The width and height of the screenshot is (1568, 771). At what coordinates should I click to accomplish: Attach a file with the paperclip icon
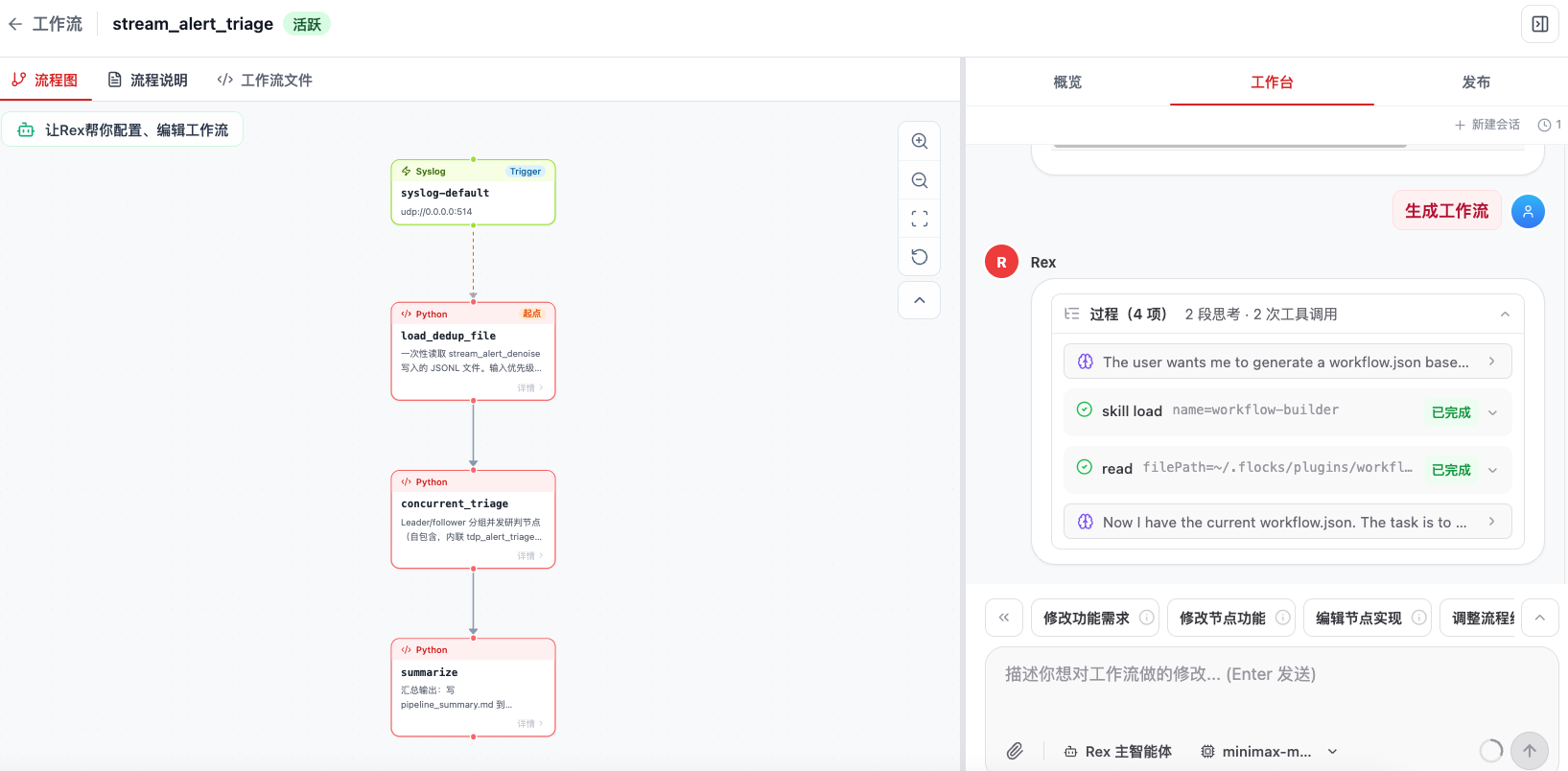coord(1015,751)
